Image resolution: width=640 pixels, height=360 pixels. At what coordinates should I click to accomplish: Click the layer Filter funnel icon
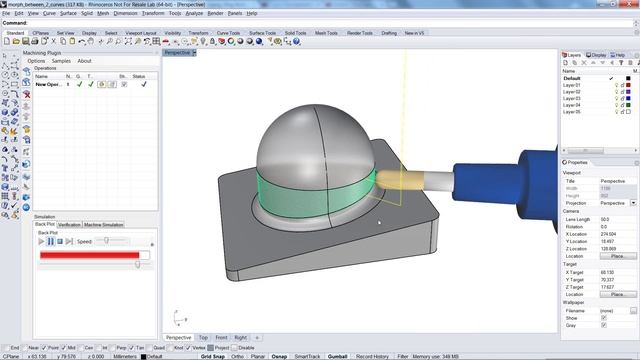(621, 63)
